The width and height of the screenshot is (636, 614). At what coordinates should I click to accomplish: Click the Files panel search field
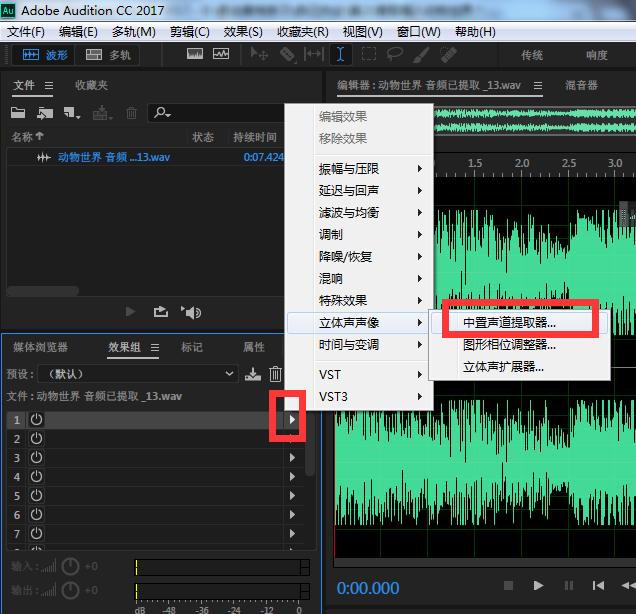click(x=216, y=113)
